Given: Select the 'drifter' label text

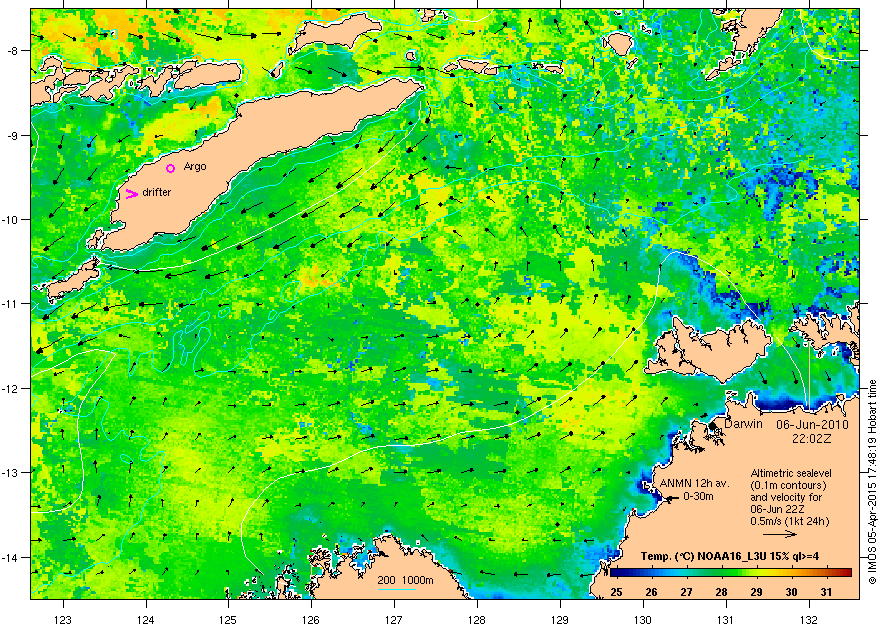Looking at the screenshot, I should [x=157, y=192].
